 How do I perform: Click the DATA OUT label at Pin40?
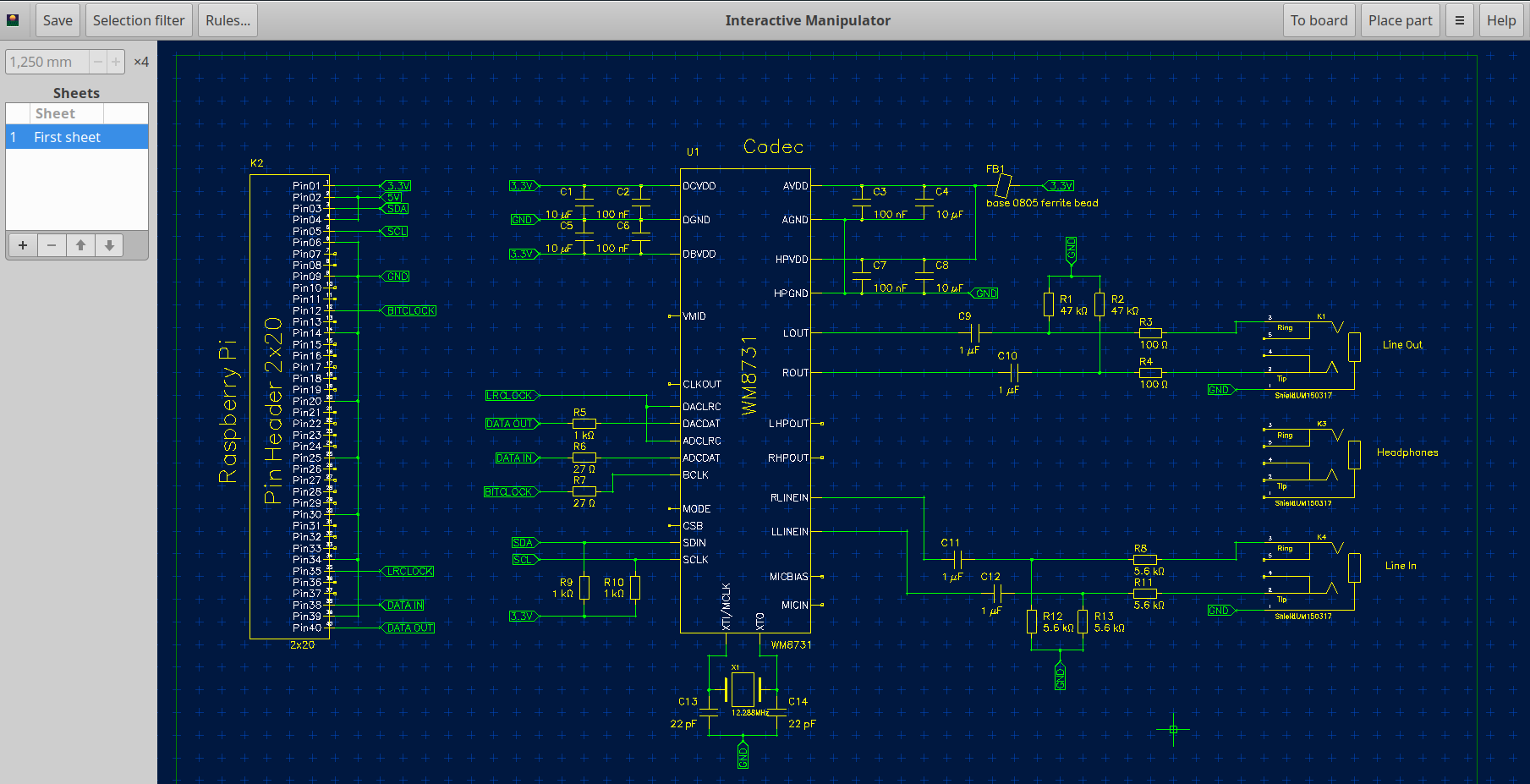[x=408, y=628]
